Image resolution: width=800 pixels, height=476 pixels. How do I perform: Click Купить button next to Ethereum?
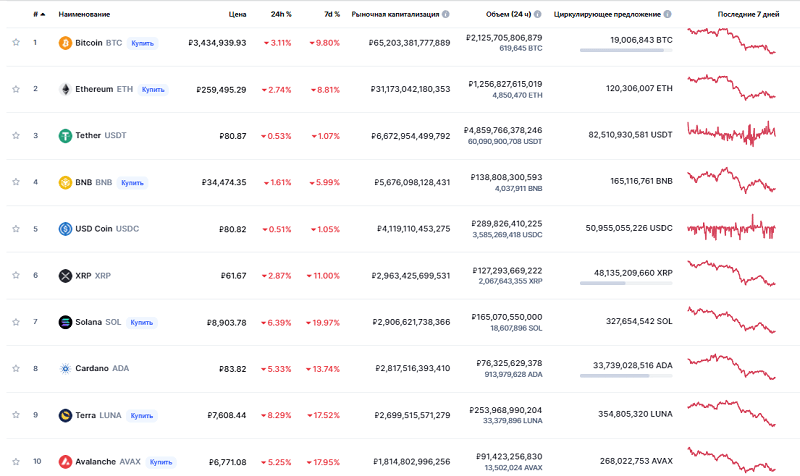tap(153, 89)
